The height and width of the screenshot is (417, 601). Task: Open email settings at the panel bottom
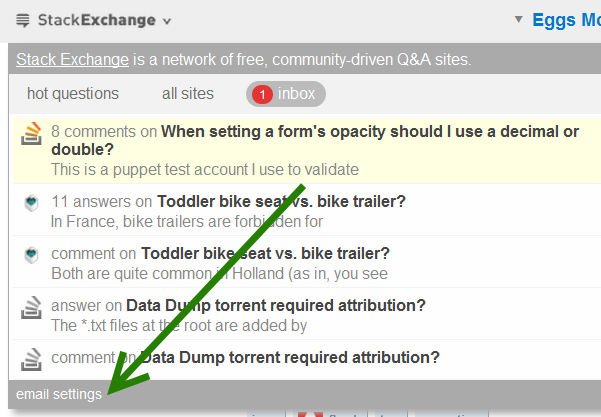point(59,394)
